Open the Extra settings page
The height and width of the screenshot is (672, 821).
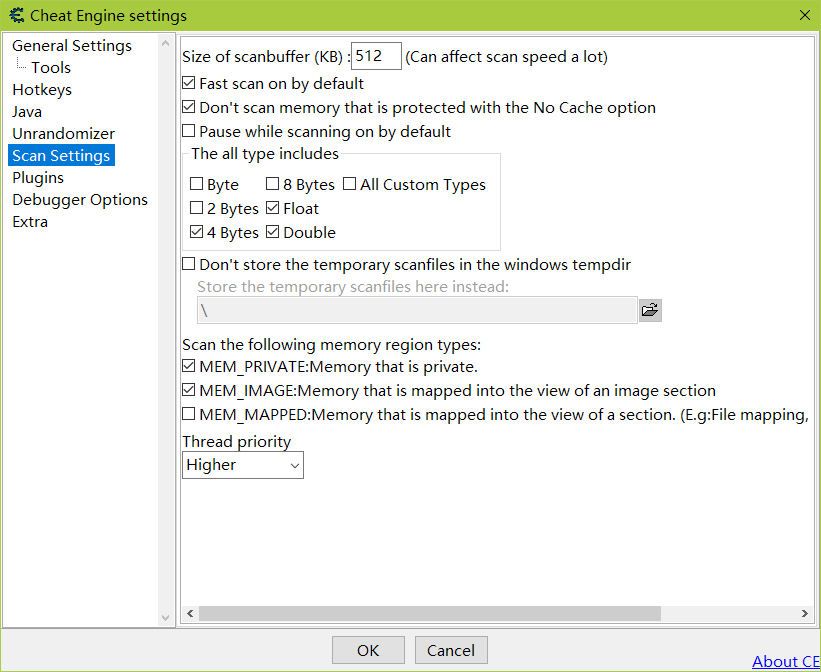(30, 222)
